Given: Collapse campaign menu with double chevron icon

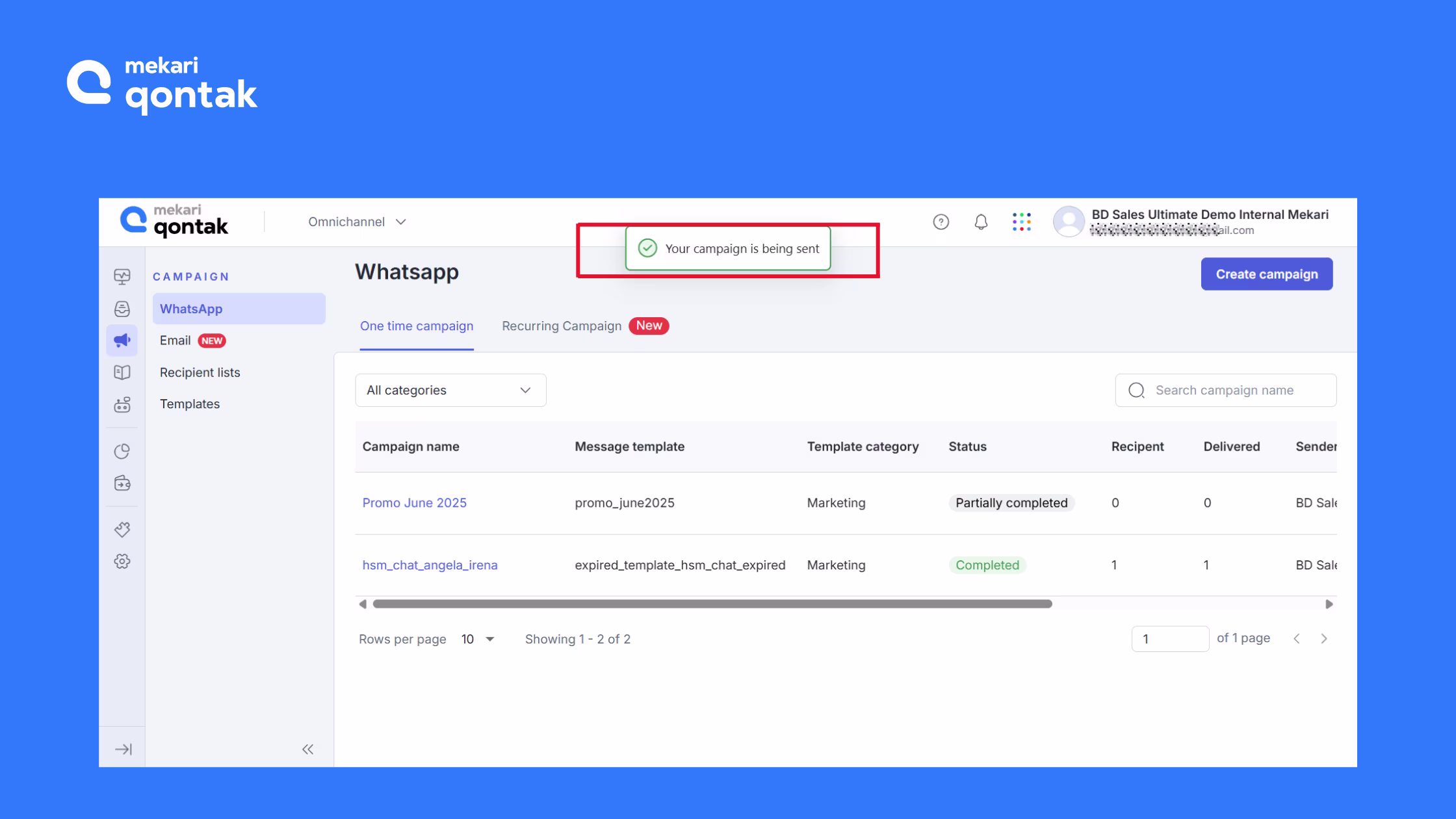Looking at the screenshot, I should pyautogui.click(x=307, y=749).
